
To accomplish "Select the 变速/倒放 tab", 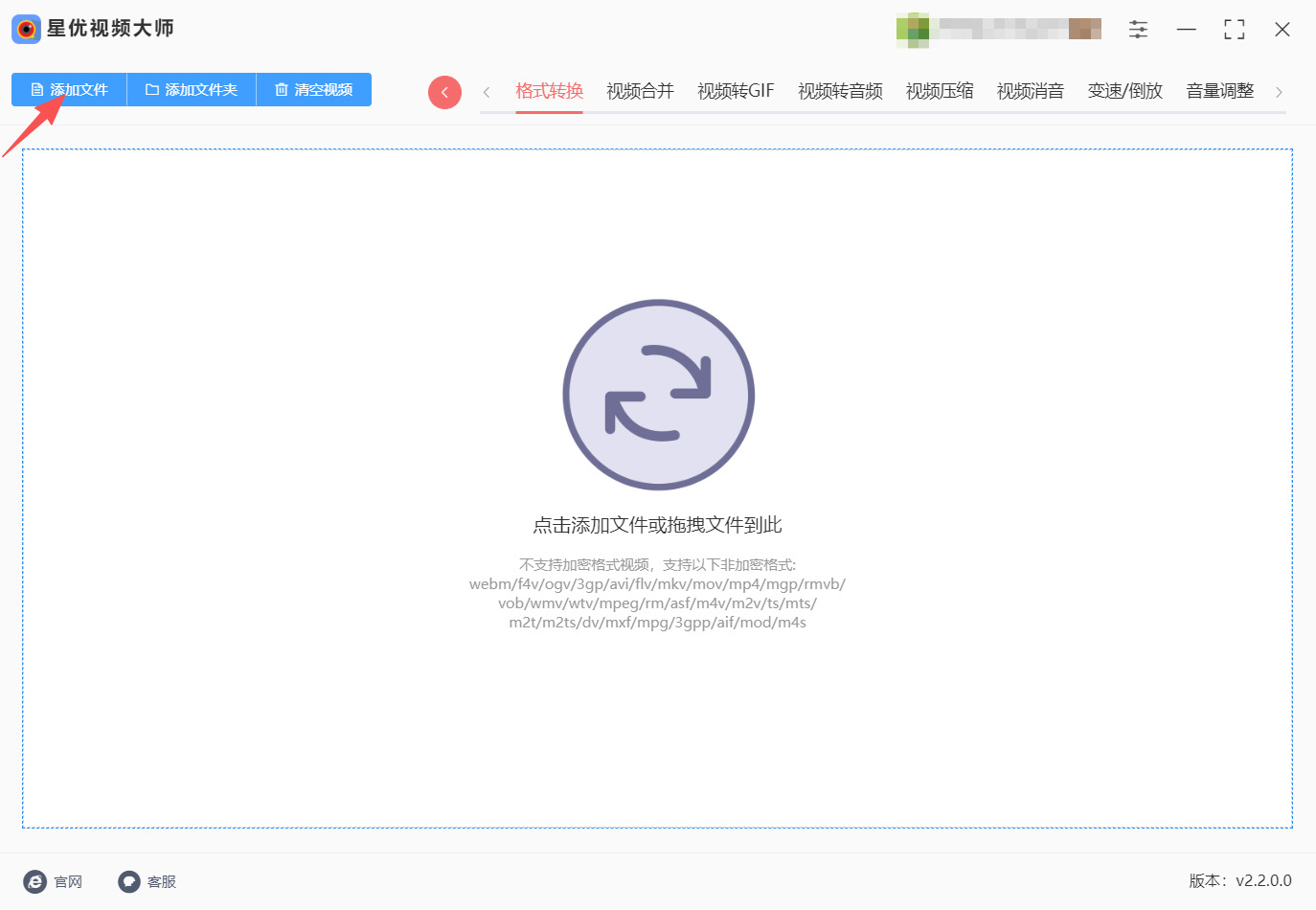I will point(1124,90).
